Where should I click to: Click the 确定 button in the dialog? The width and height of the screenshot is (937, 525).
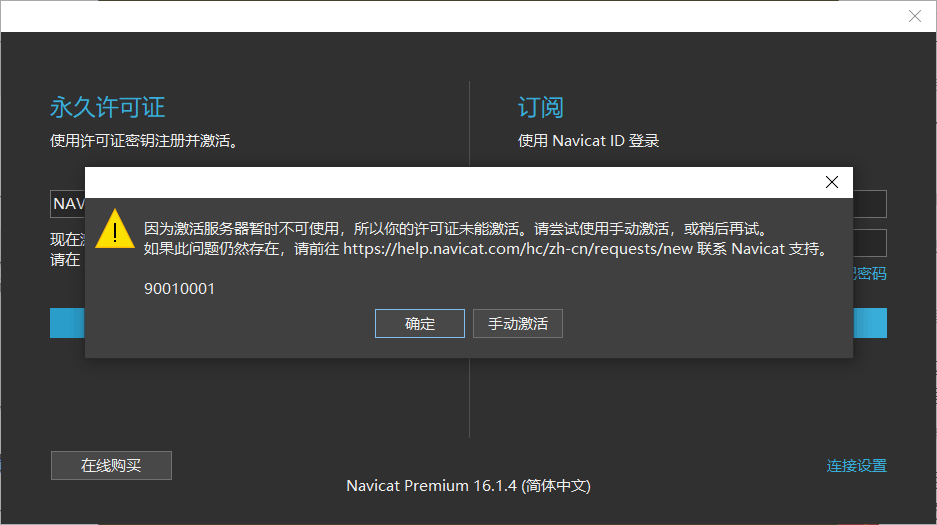(419, 323)
